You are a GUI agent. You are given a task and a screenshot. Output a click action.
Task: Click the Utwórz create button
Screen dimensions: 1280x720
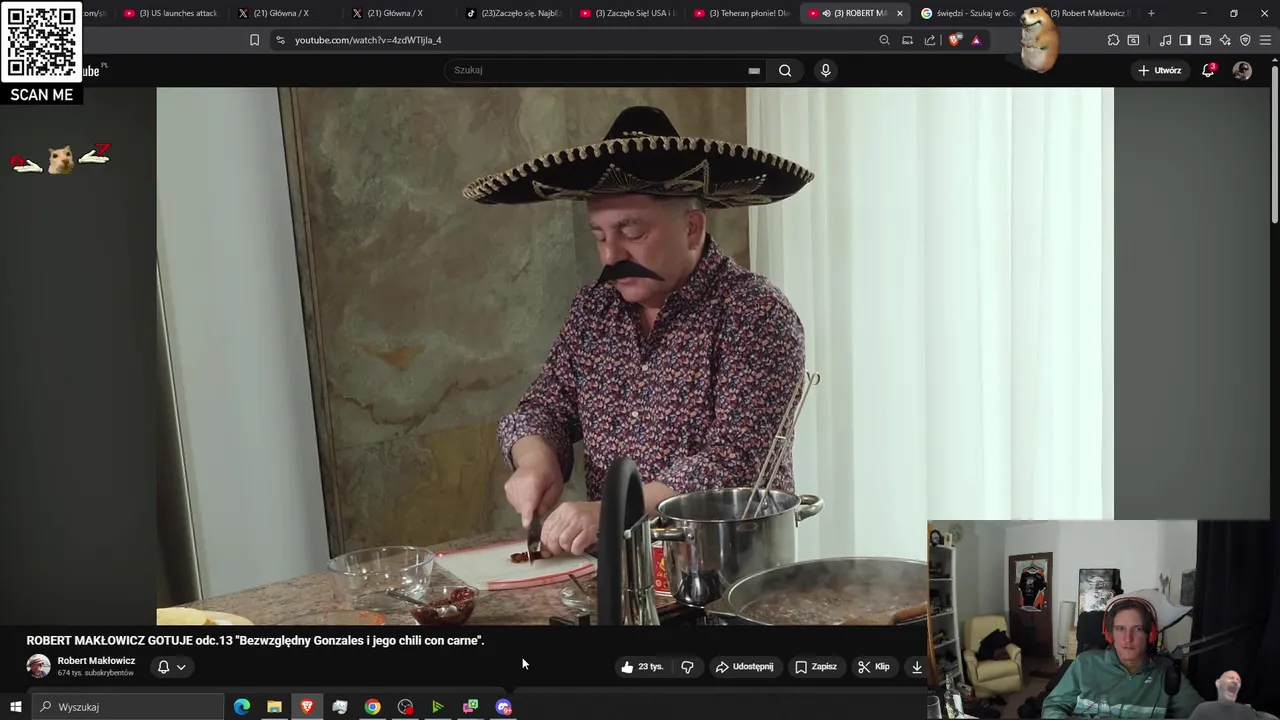click(1160, 70)
